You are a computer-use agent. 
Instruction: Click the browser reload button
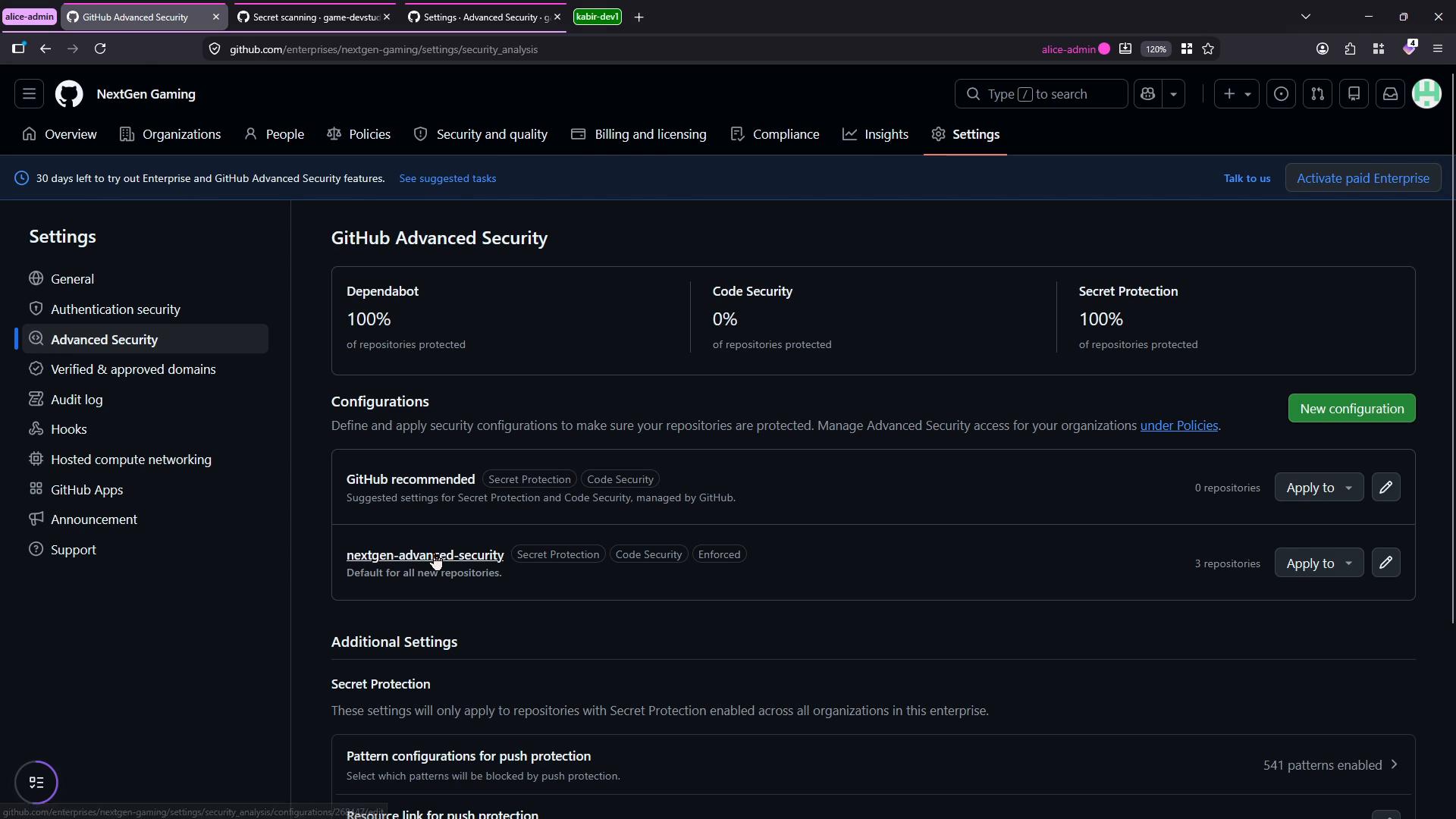click(100, 49)
